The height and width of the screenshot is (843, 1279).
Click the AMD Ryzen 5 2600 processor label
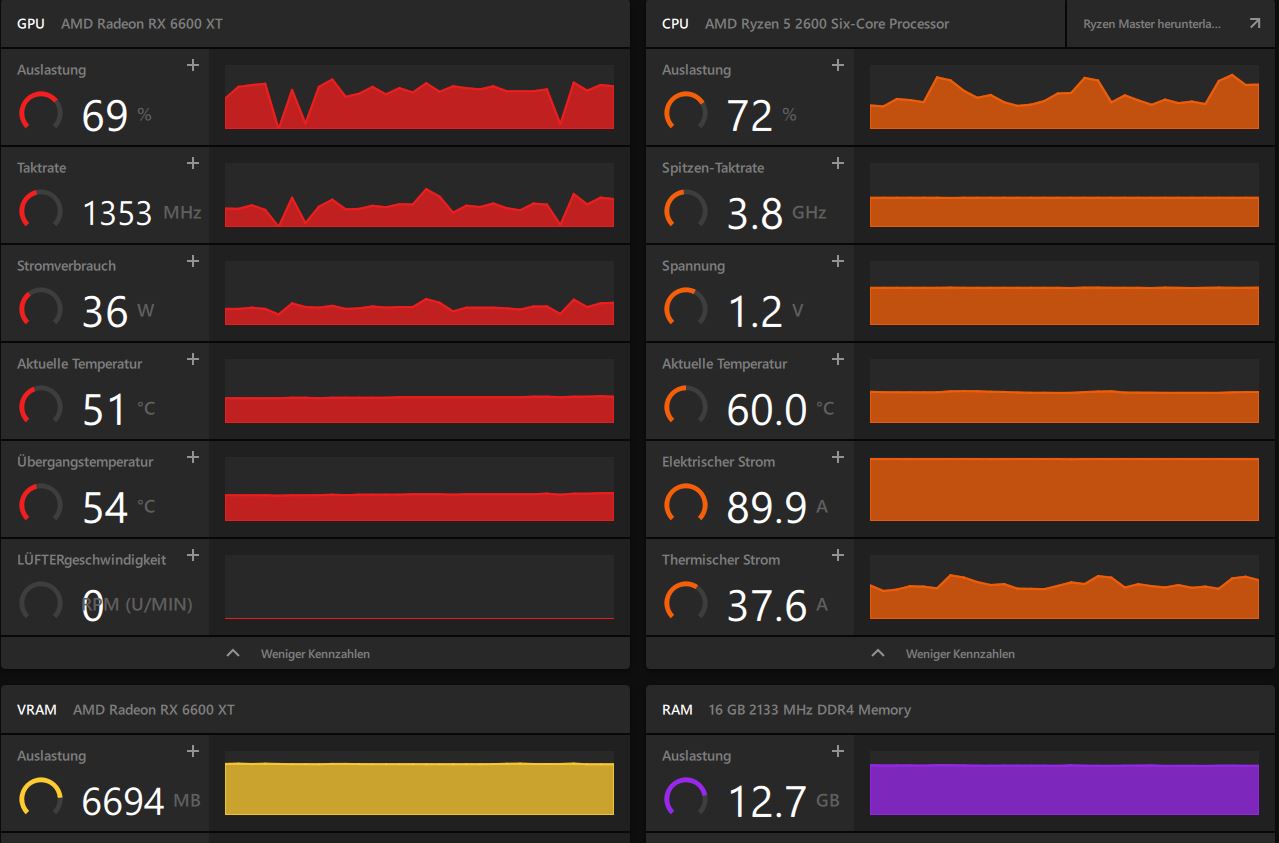pyautogui.click(x=827, y=23)
